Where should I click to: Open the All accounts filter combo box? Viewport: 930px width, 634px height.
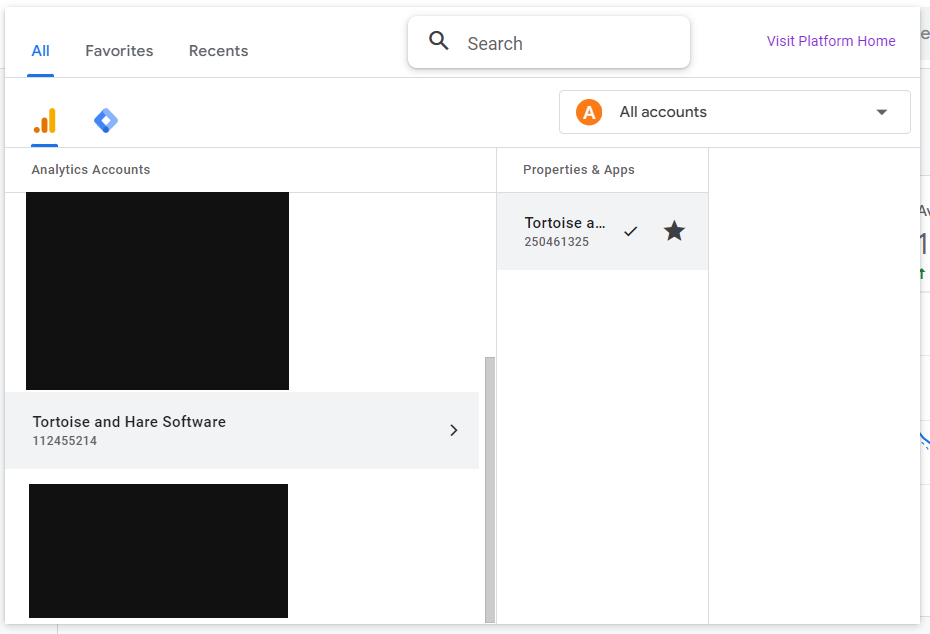click(734, 112)
